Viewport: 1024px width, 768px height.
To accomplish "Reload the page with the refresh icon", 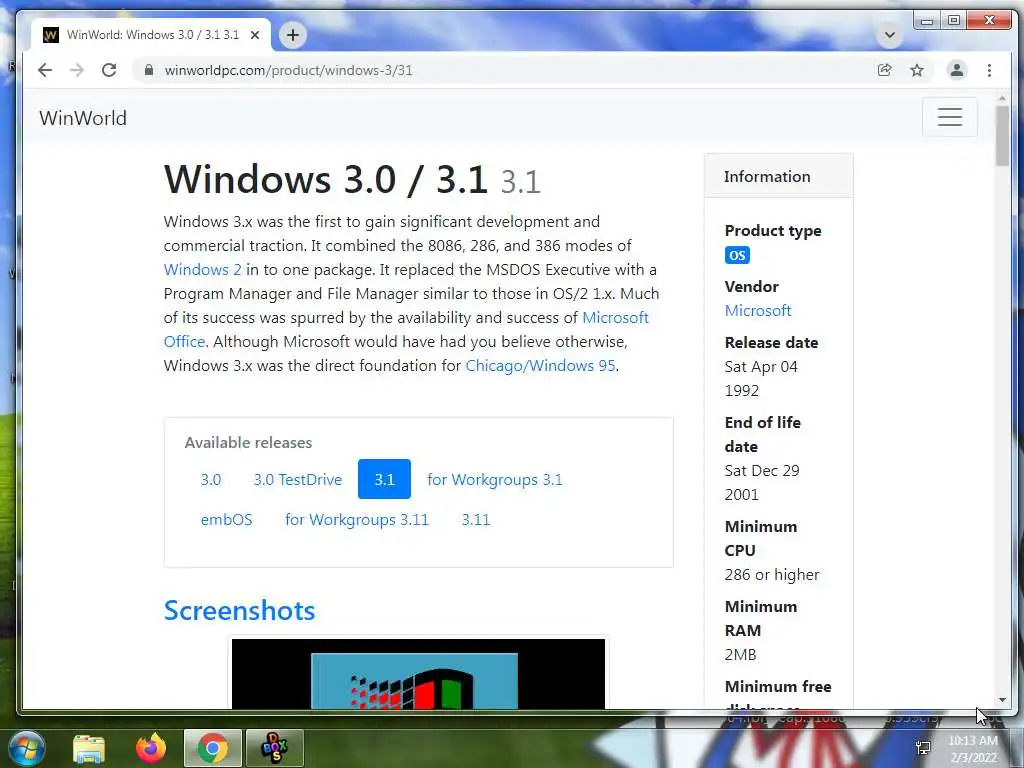I will (x=109, y=70).
